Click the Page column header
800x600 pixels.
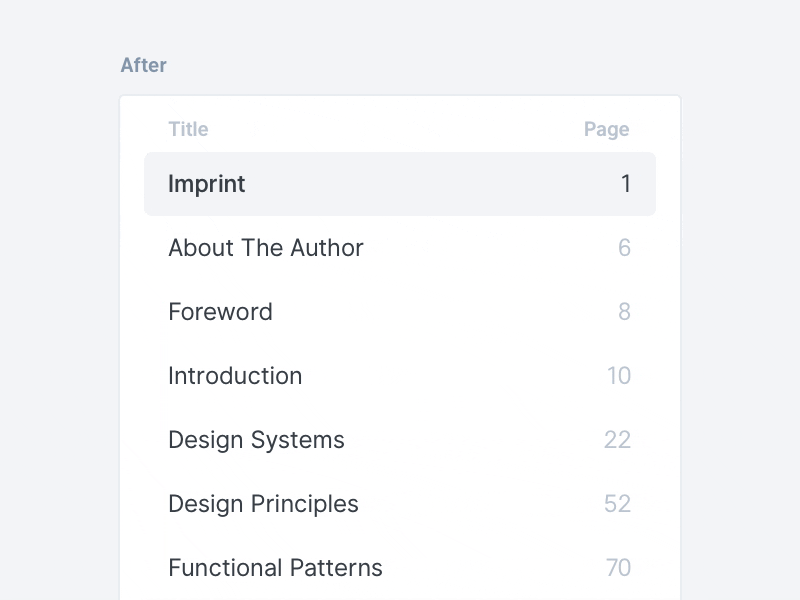[606, 129]
